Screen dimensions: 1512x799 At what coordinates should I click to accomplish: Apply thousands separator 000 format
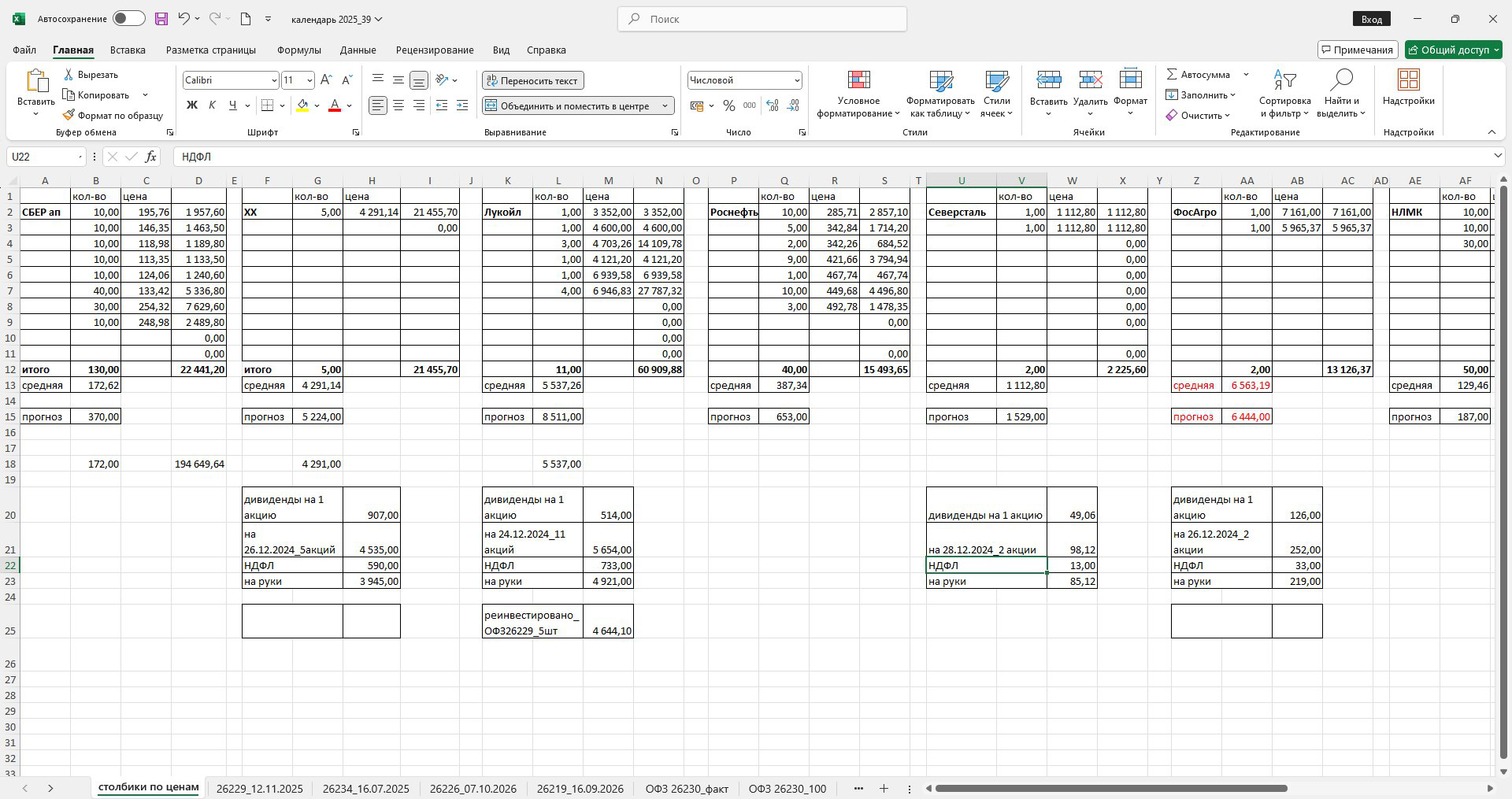coord(750,105)
